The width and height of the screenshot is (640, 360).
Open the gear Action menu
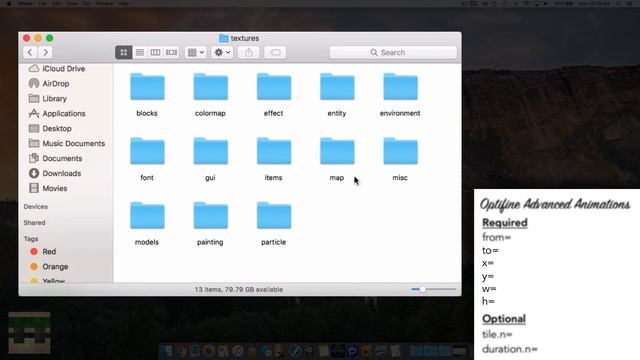coord(222,52)
